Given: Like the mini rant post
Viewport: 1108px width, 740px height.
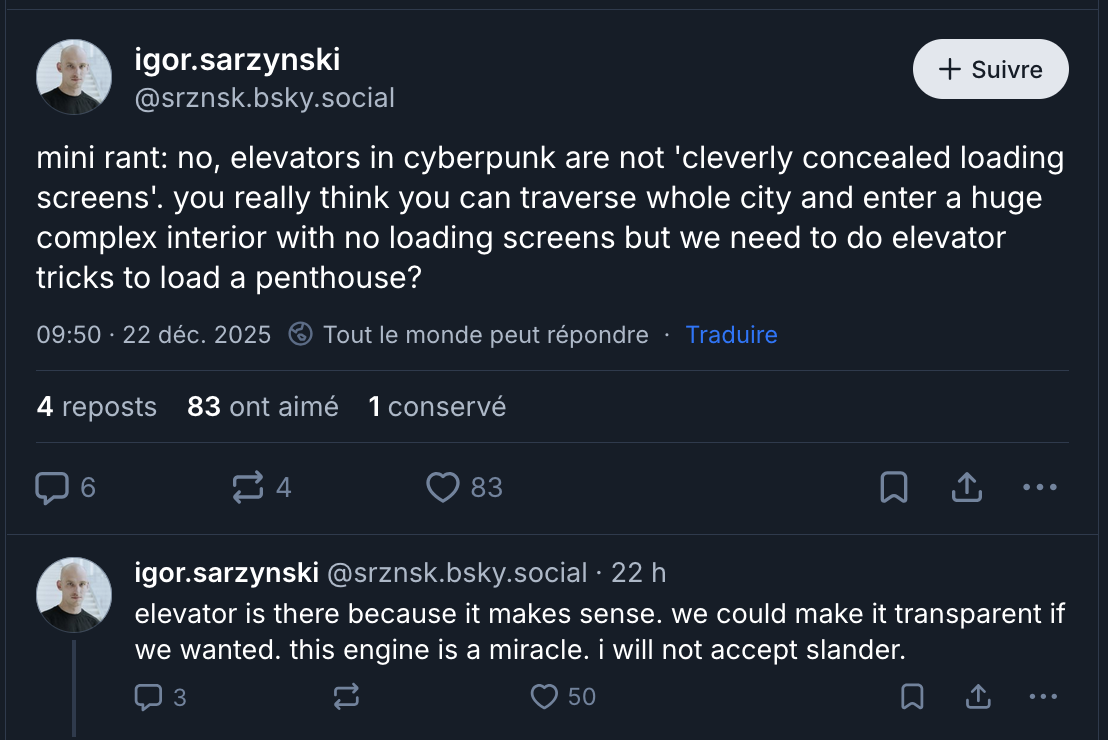Looking at the screenshot, I should coord(443,487).
